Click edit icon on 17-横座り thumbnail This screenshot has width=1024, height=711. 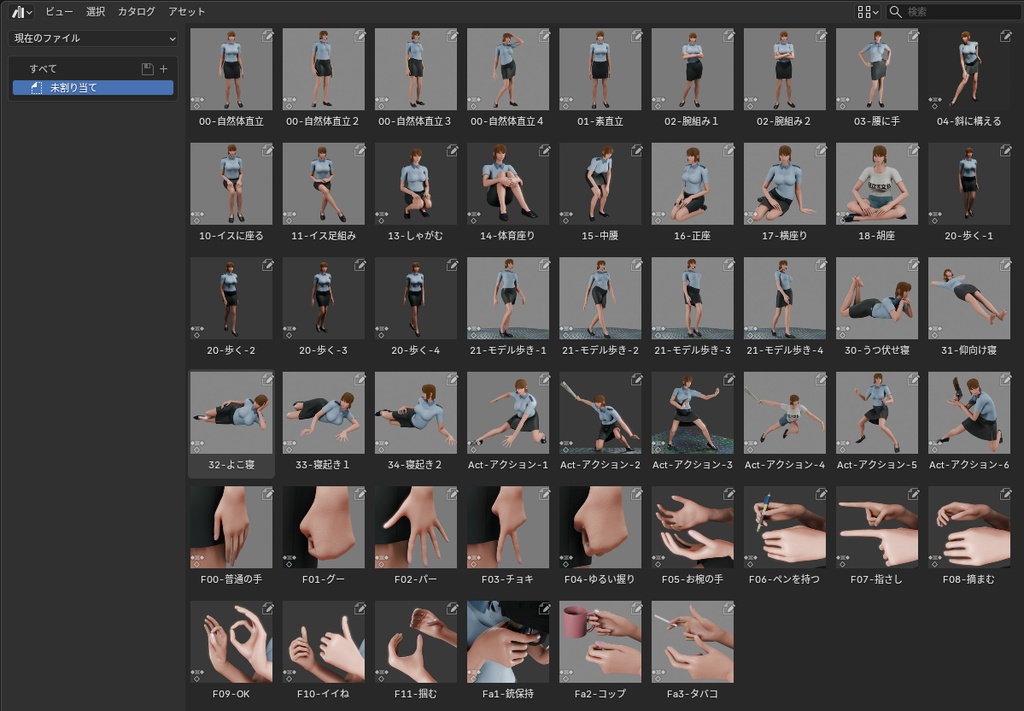pos(821,150)
